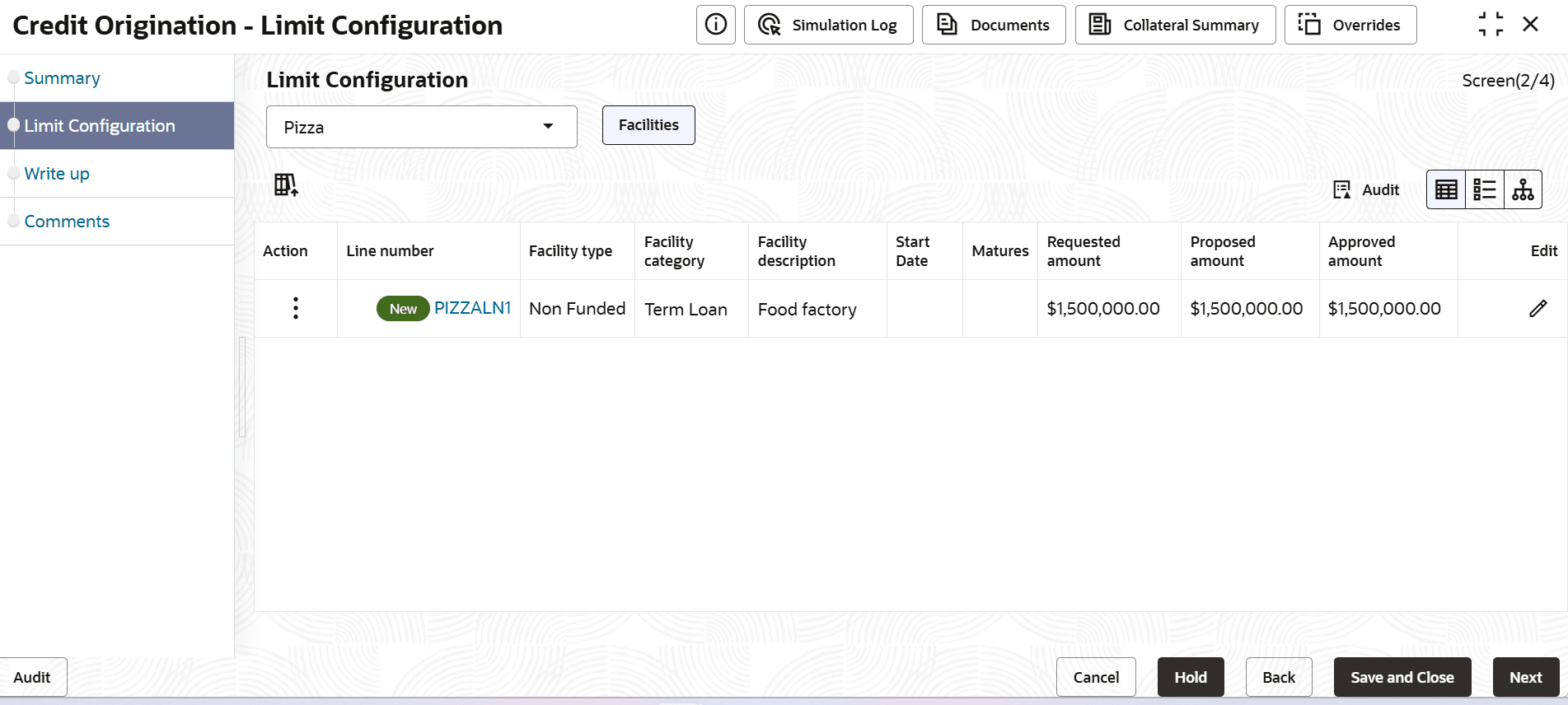Switch to hierarchy tree view
The width and height of the screenshot is (1568, 705).
pyautogui.click(x=1523, y=190)
